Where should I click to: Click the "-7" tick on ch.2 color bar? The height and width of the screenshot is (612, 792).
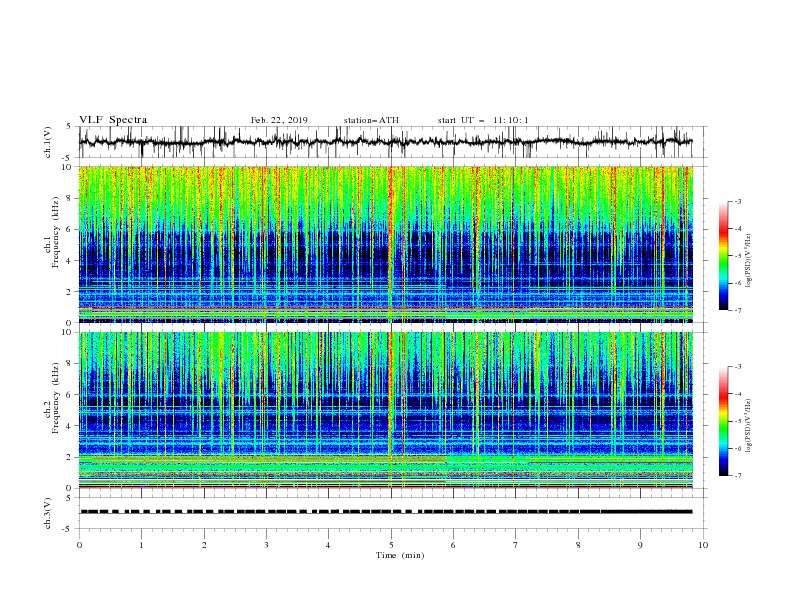tap(738, 476)
